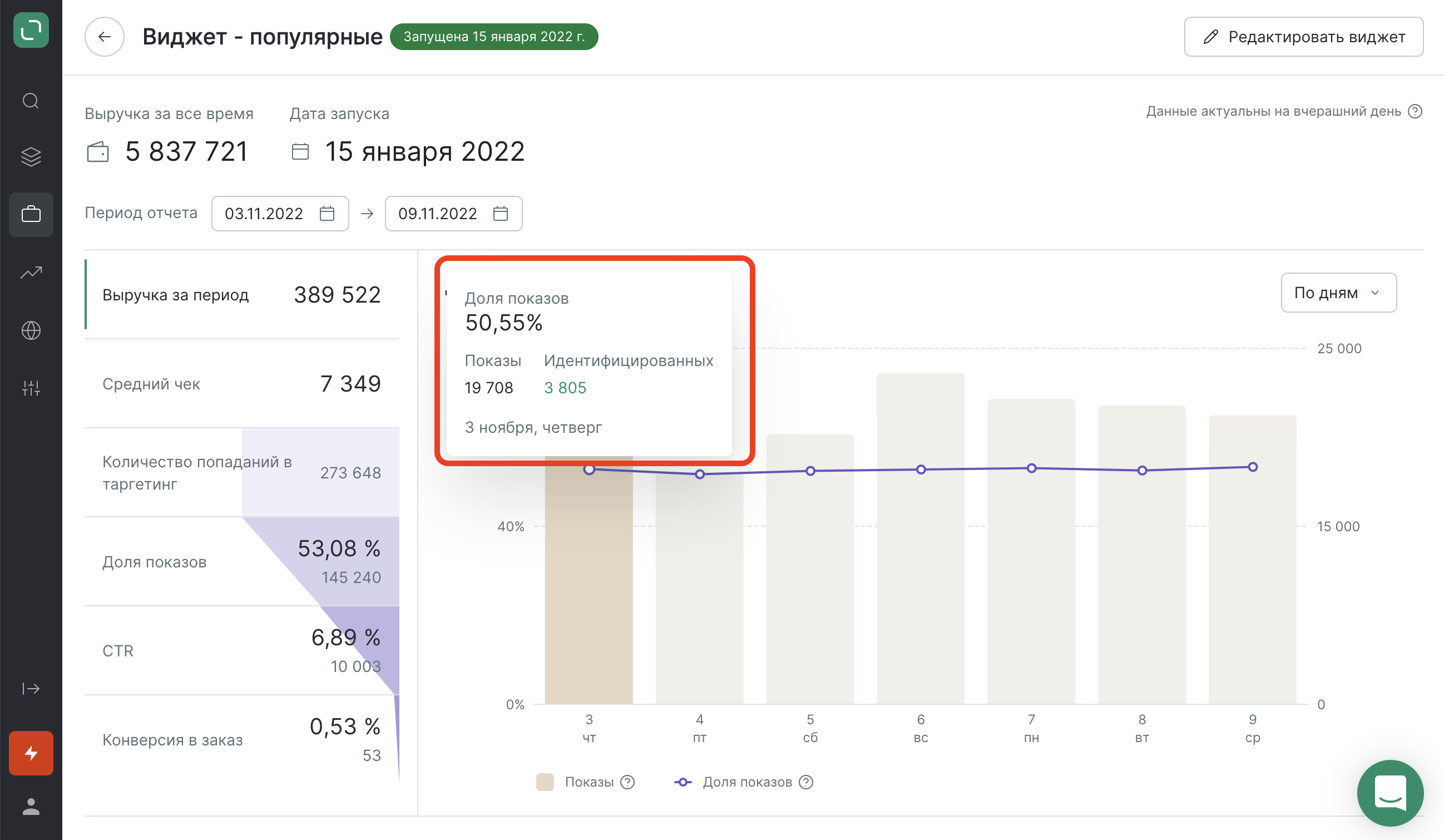
Task: Toggle Показы series in chart legend
Action: point(589,782)
